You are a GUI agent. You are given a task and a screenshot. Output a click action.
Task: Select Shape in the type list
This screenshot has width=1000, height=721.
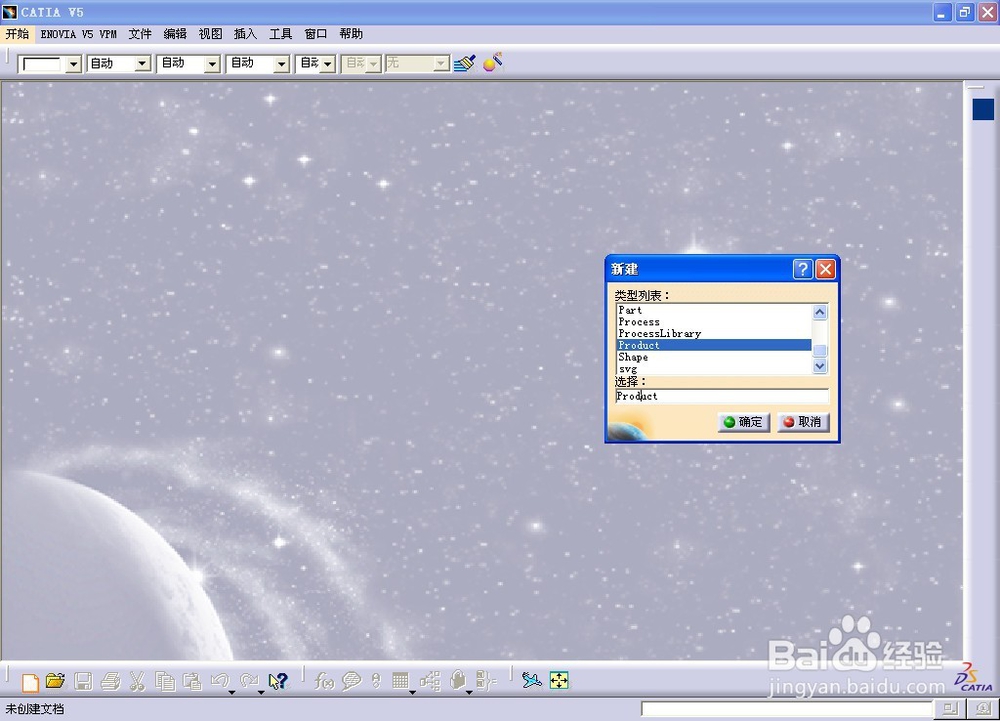(x=714, y=357)
